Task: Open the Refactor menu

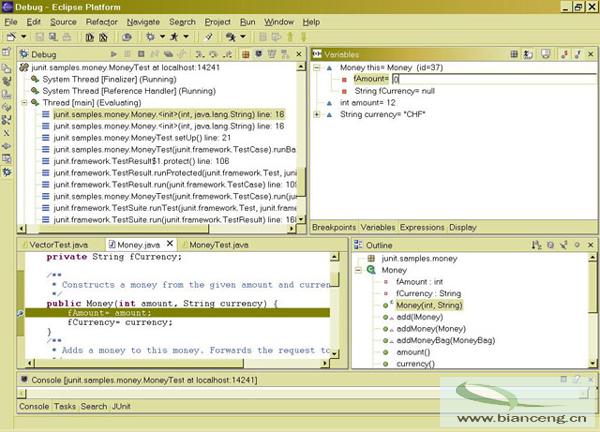Action: pyautogui.click(x=101, y=22)
